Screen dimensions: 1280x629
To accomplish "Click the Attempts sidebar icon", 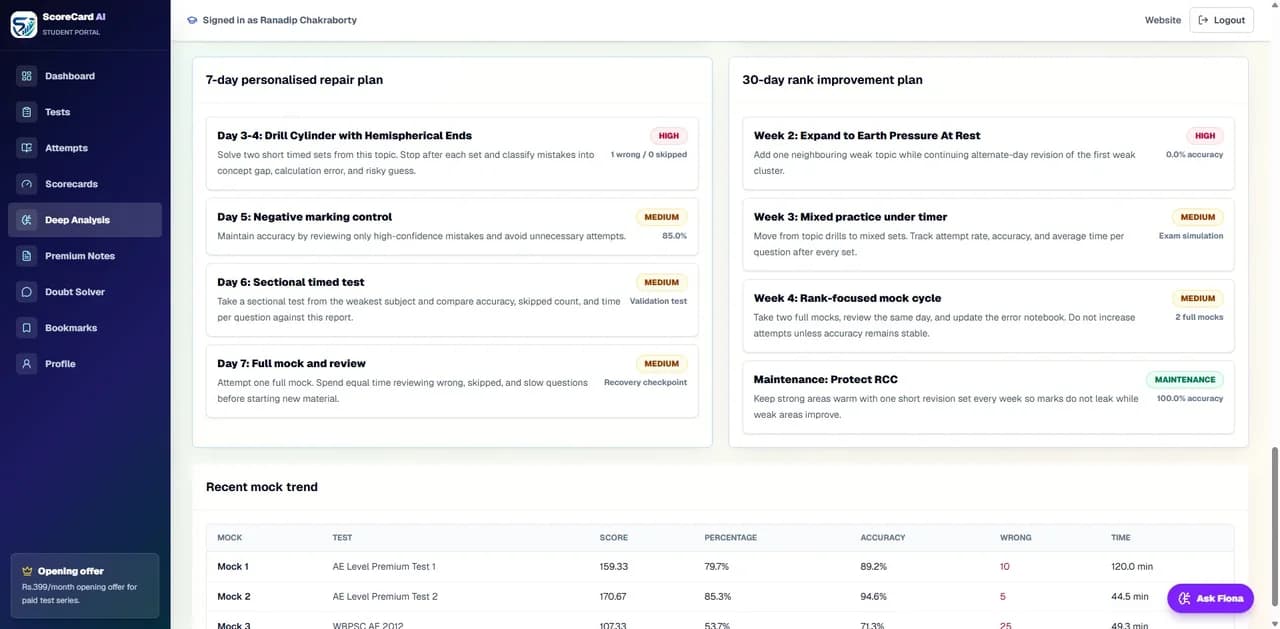I will tap(27, 148).
